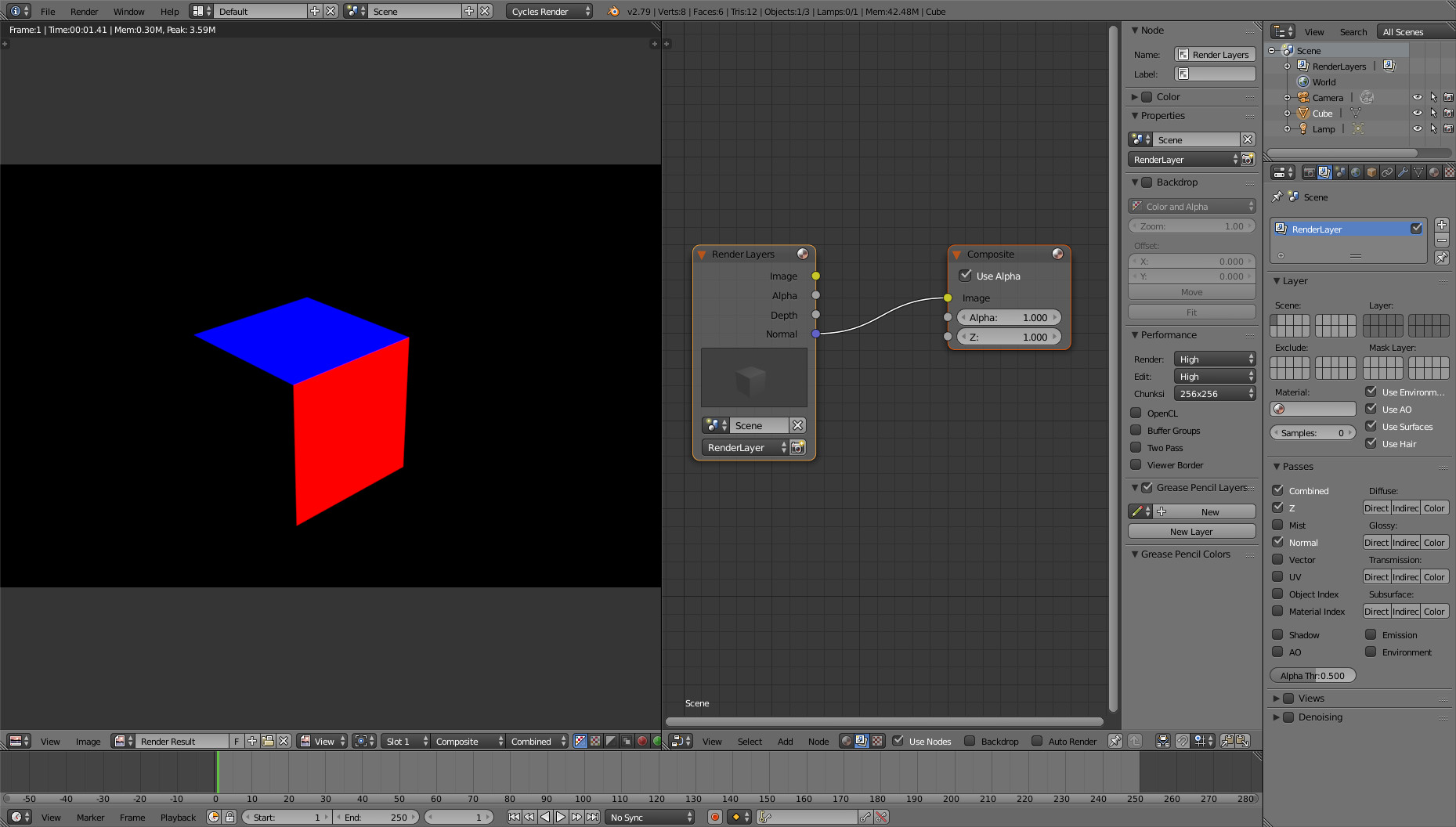This screenshot has height=827, width=1456.
Task: Open the Render menu
Action: pos(83,11)
